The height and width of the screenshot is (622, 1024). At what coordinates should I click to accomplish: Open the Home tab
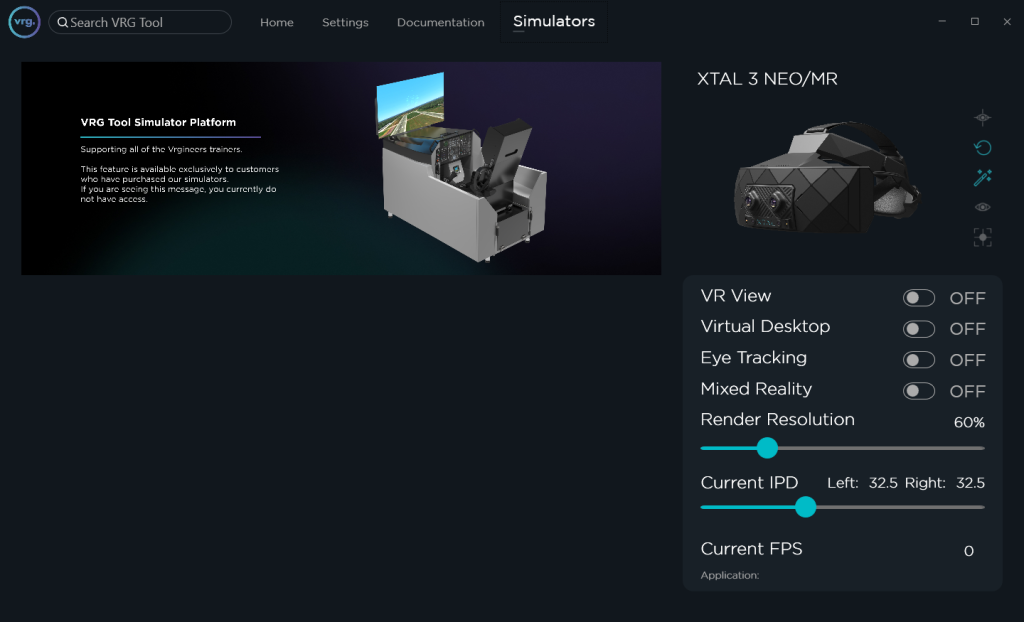277,23
